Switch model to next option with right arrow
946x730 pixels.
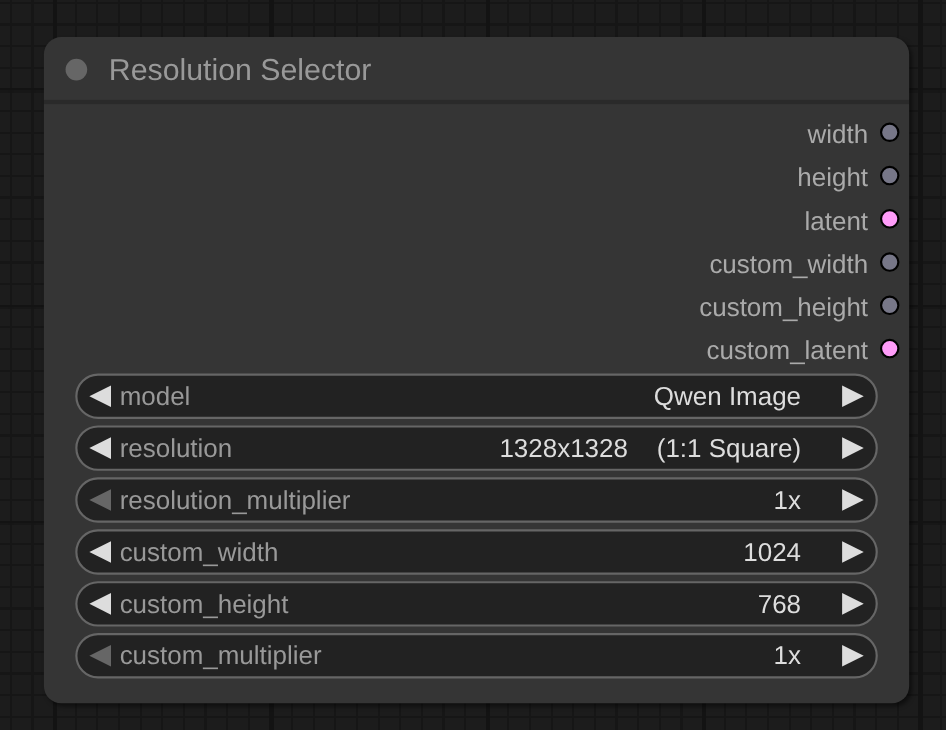852,396
